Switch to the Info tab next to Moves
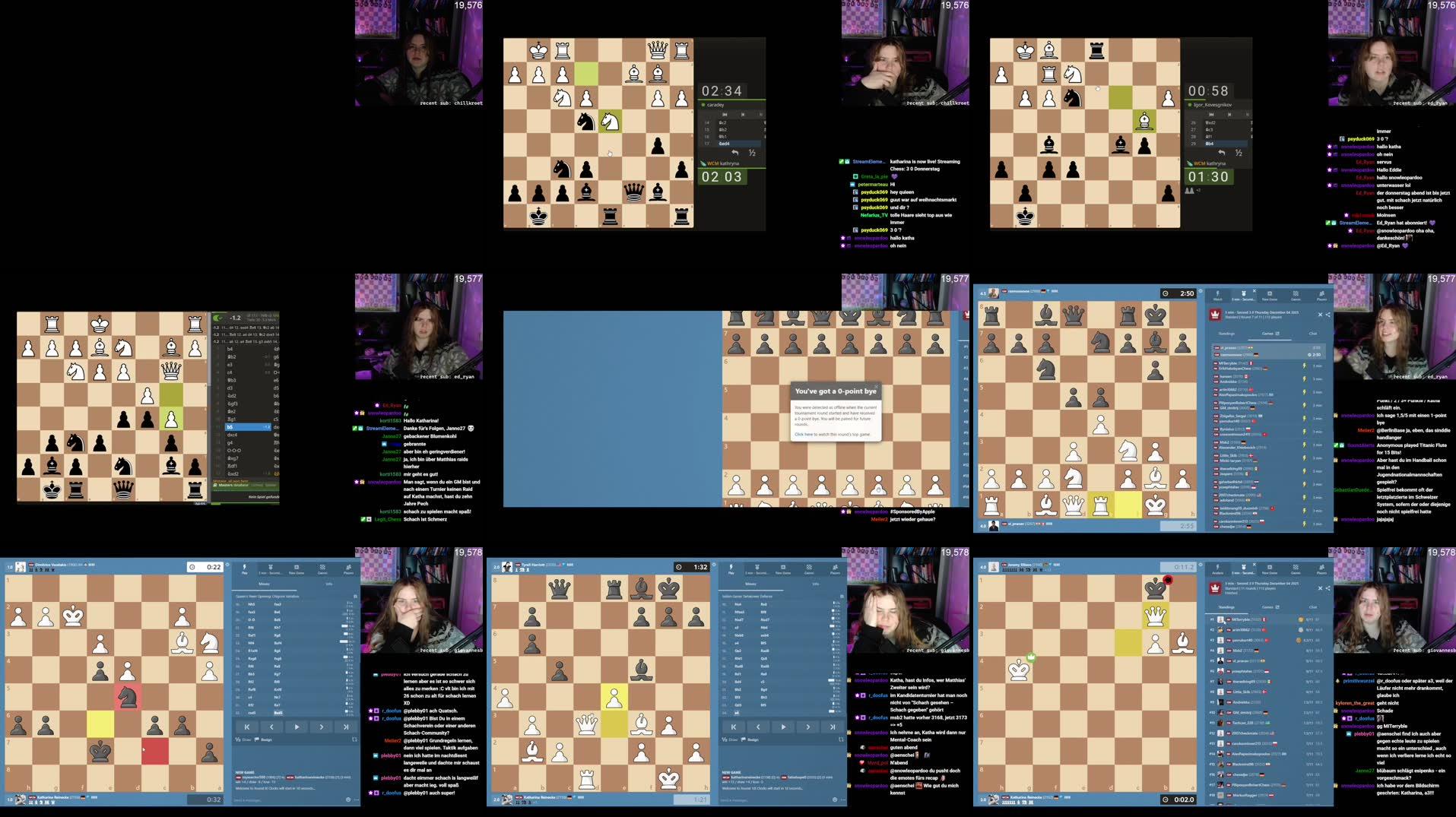This screenshot has width=1456, height=817. pos(329,582)
